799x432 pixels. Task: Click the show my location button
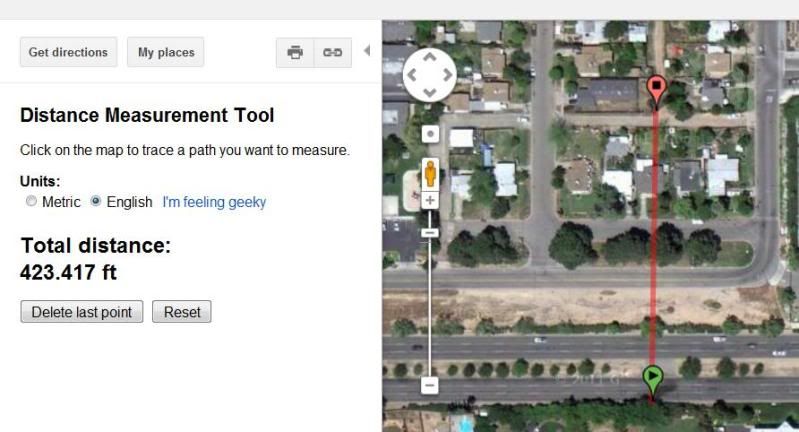(430, 134)
